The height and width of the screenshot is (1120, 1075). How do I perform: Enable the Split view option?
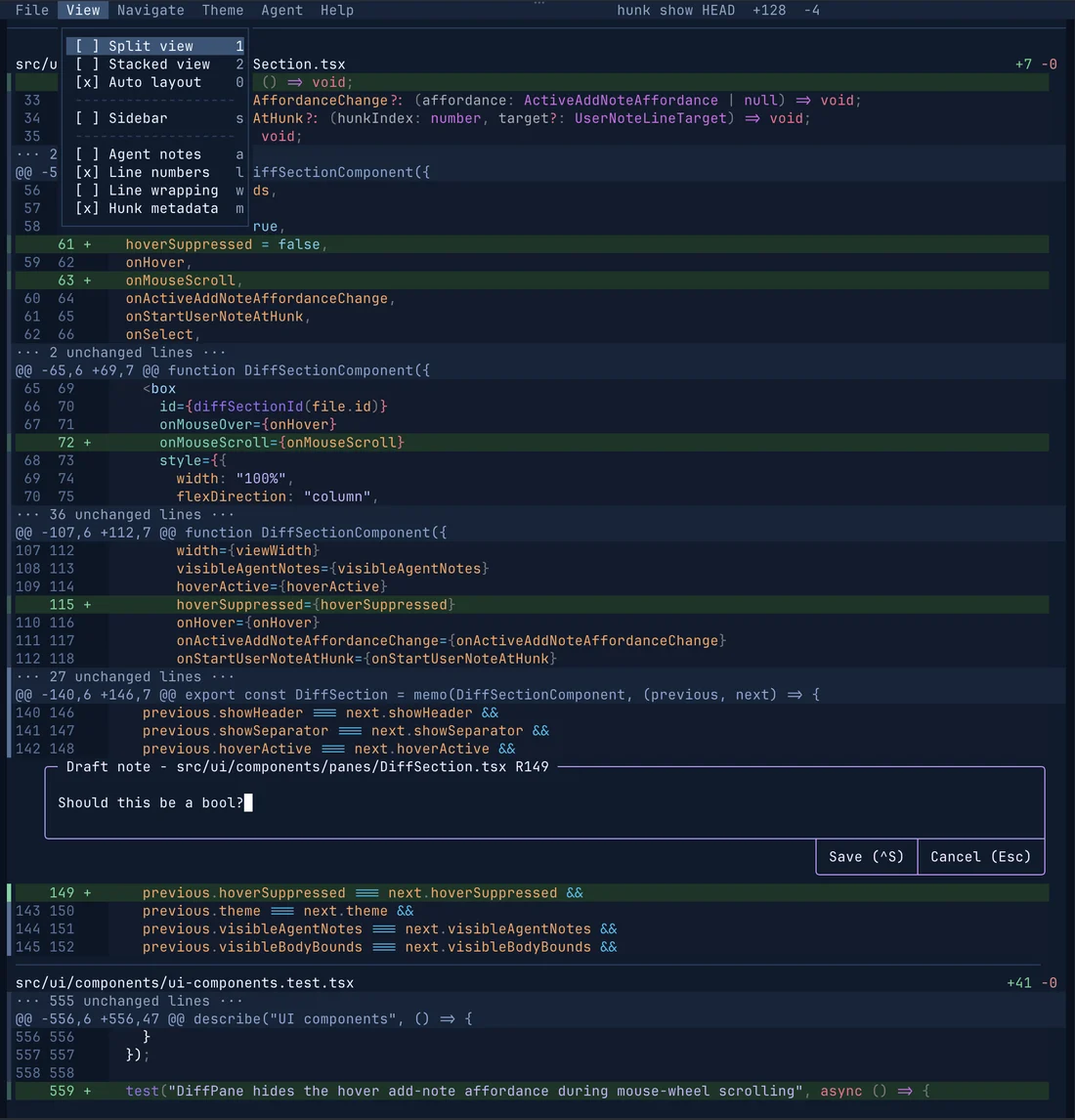click(x=155, y=47)
